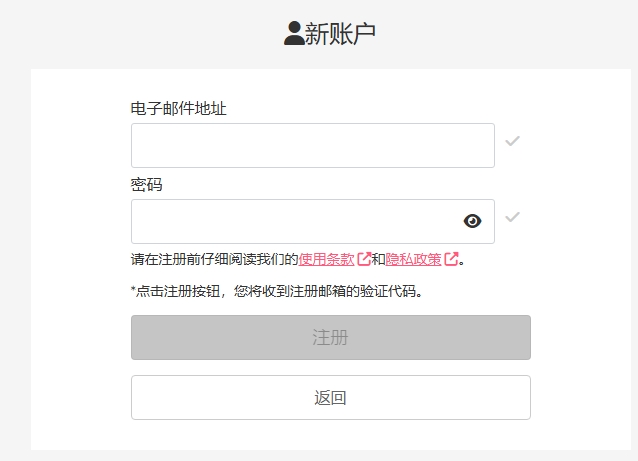Click the text 请在注册前仔细阅读我们的
This screenshot has width=638, height=461.
tap(215, 259)
